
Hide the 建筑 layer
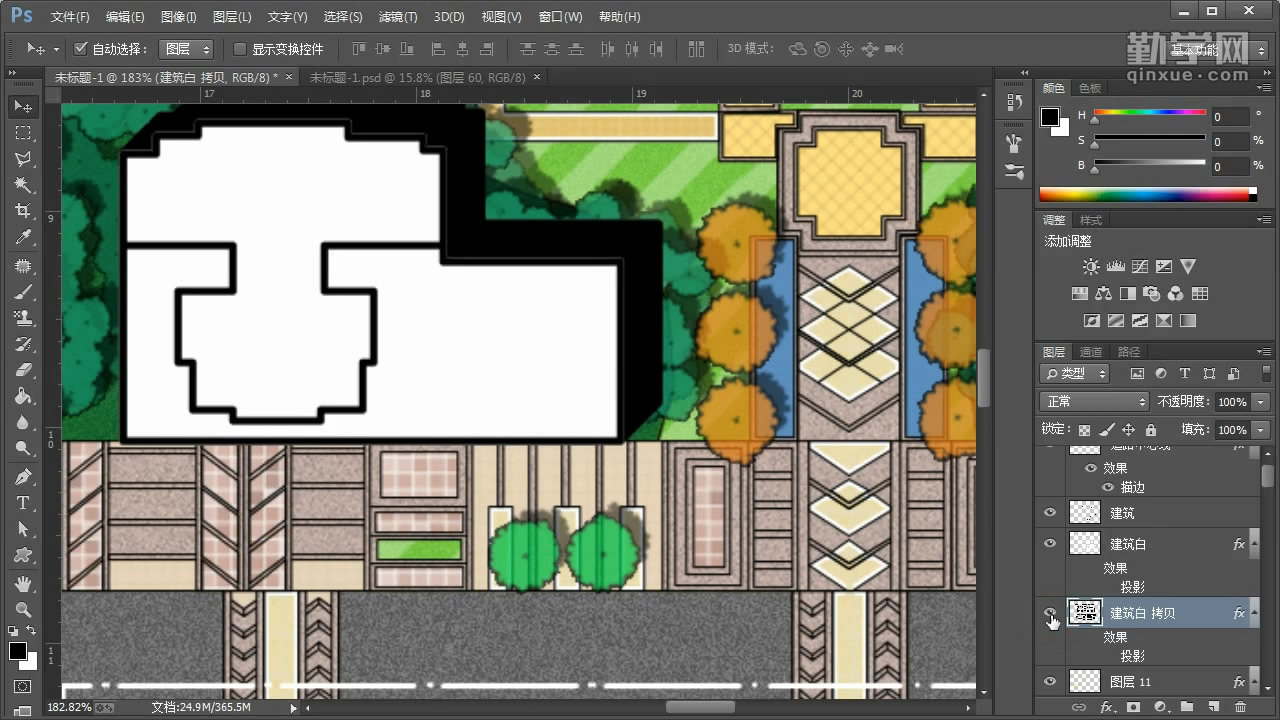pos(1050,513)
